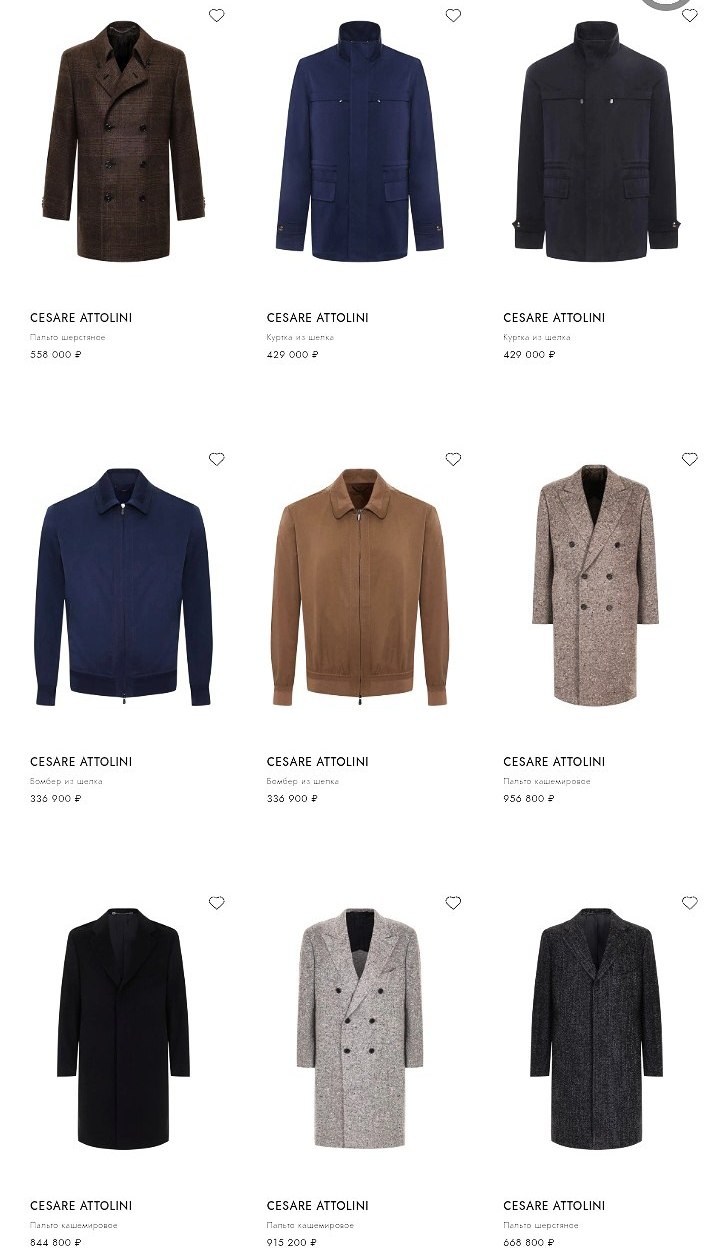Image resolution: width=720 pixels, height=1248 pixels.
Task: Favorite the beige cashmere coat at 956 800 ₽
Action: click(690, 459)
